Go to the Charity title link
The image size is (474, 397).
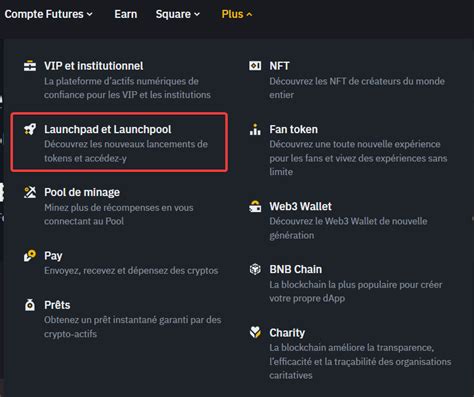coord(287,333)
